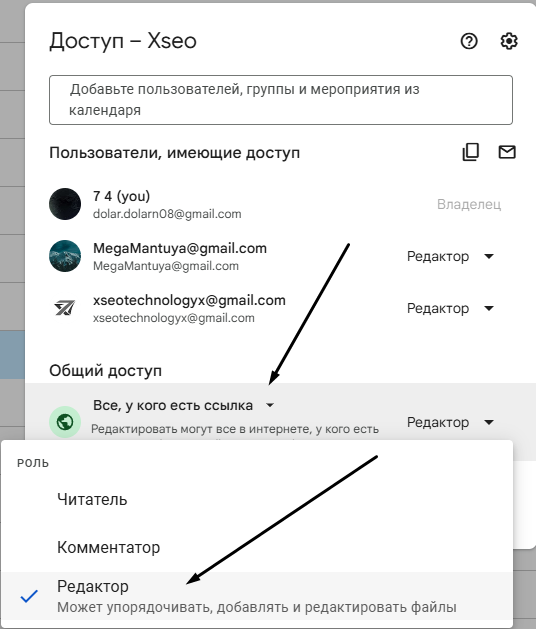Click the 7 4 owner avatar
Image resolution: width=536 pixels, height=629 pixels.
pyautogui.click(x=65, y=204)
